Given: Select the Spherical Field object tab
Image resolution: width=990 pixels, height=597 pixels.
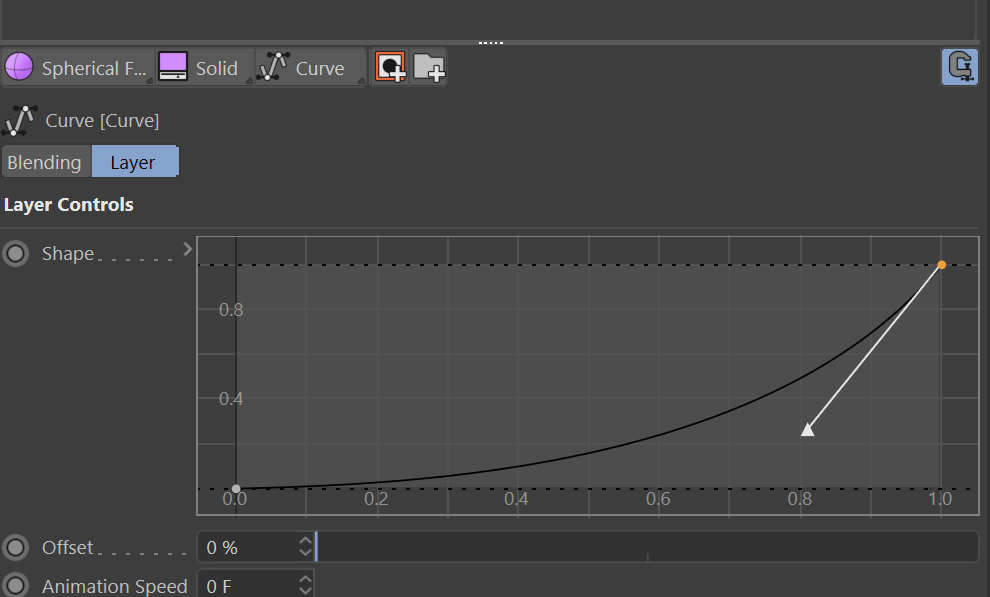Looking at the screenshot, I should point(78,68).
